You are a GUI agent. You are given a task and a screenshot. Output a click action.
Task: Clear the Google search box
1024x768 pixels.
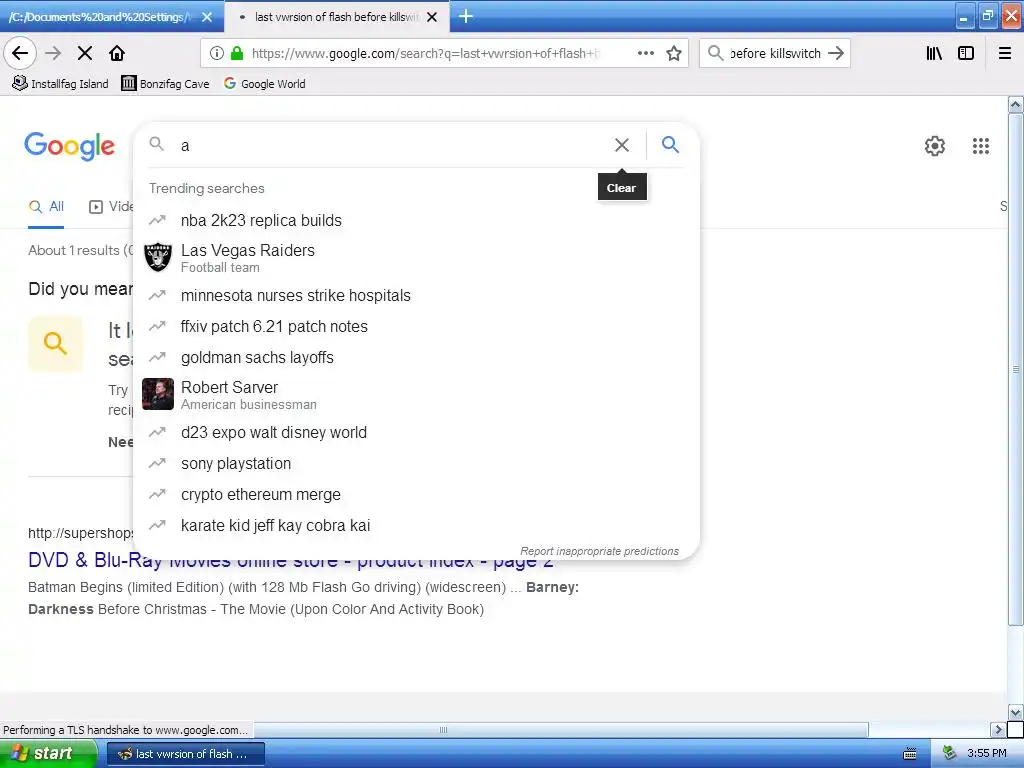coord(622,145)
